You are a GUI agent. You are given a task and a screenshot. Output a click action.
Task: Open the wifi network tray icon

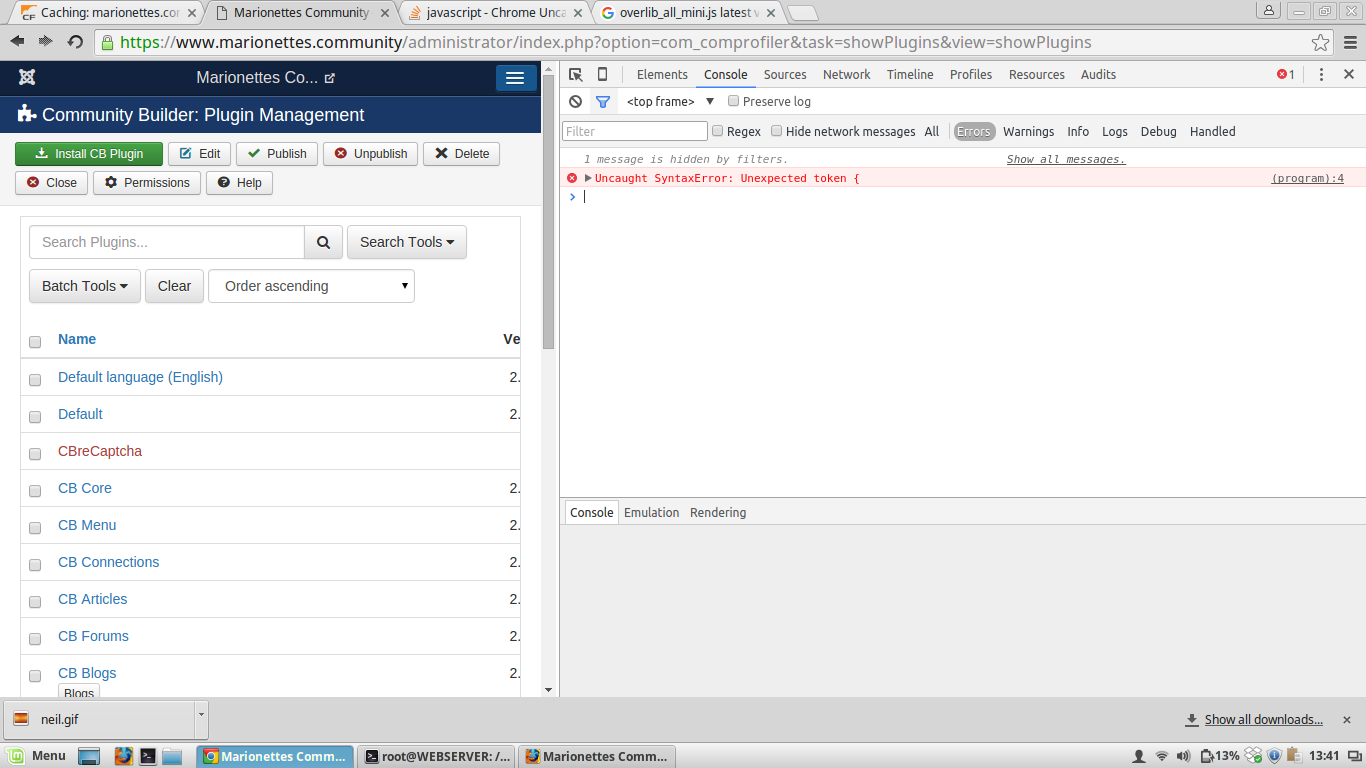pos(1161,756)
